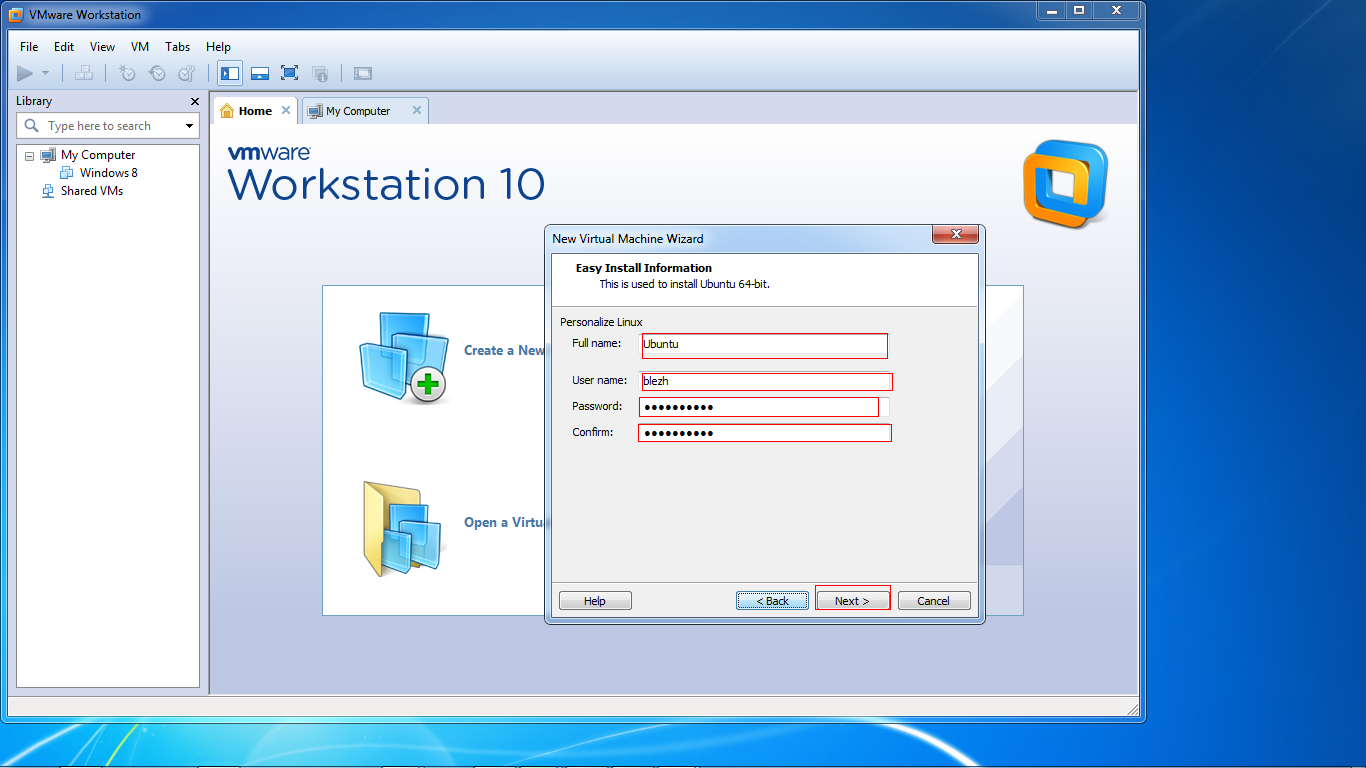
Task: Click the Help button
Action: pos(595,600)
